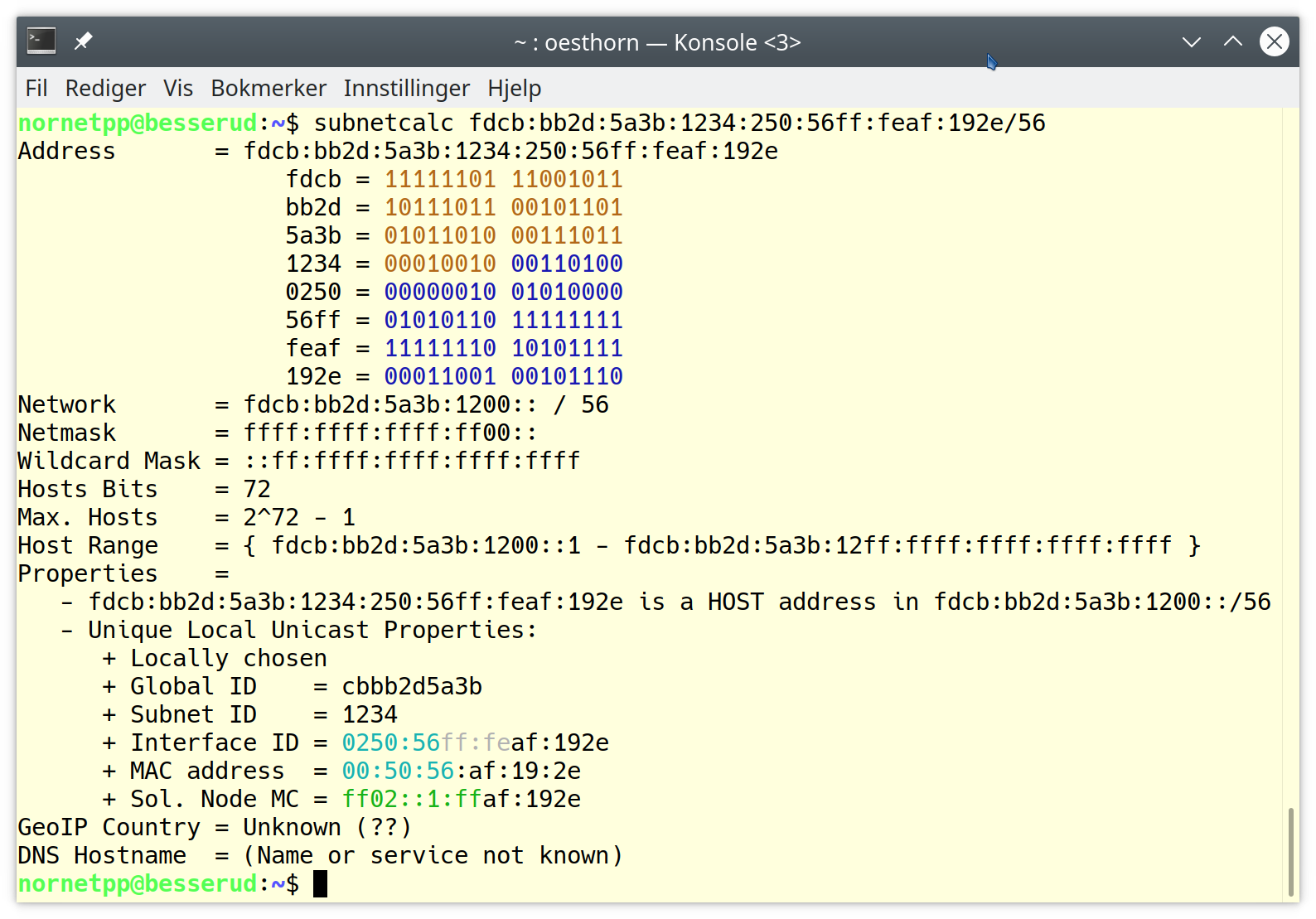Click the subnetcalc command text
This screenshot has width=1316, height=919.
(x=680, y=123)
